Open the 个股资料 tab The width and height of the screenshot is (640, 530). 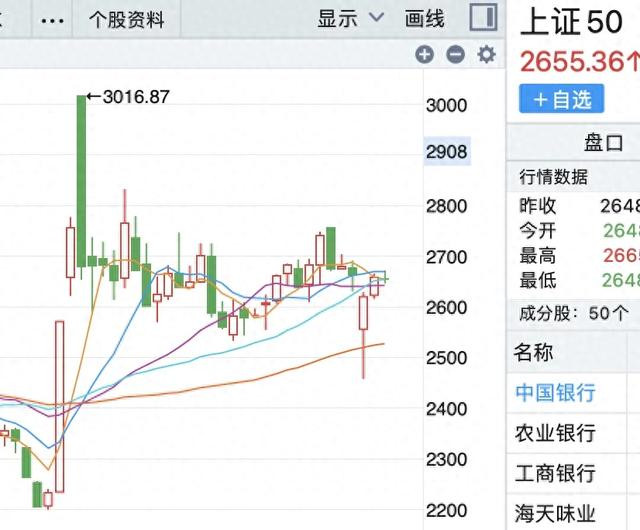click(x=127, y=19)
